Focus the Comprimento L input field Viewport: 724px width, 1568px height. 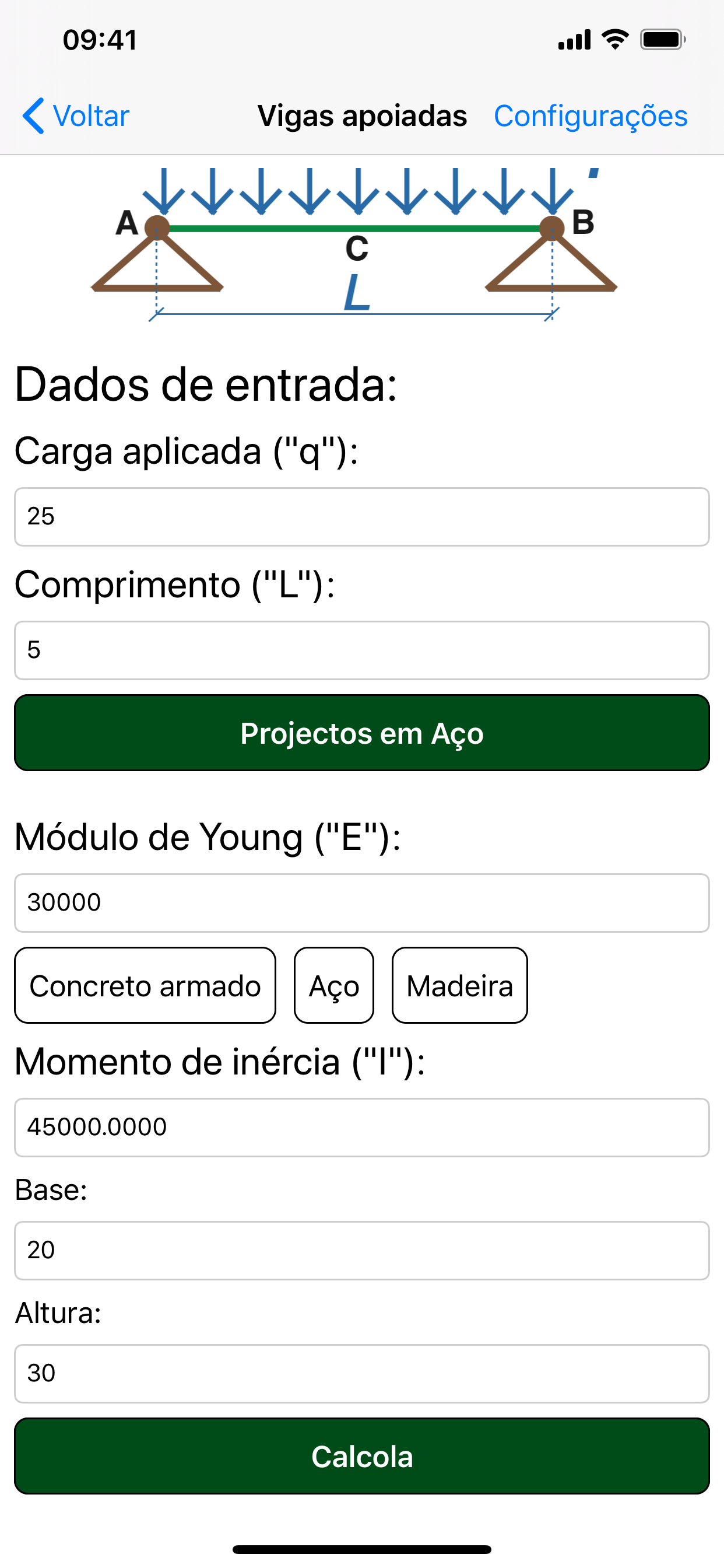[361, 650]
